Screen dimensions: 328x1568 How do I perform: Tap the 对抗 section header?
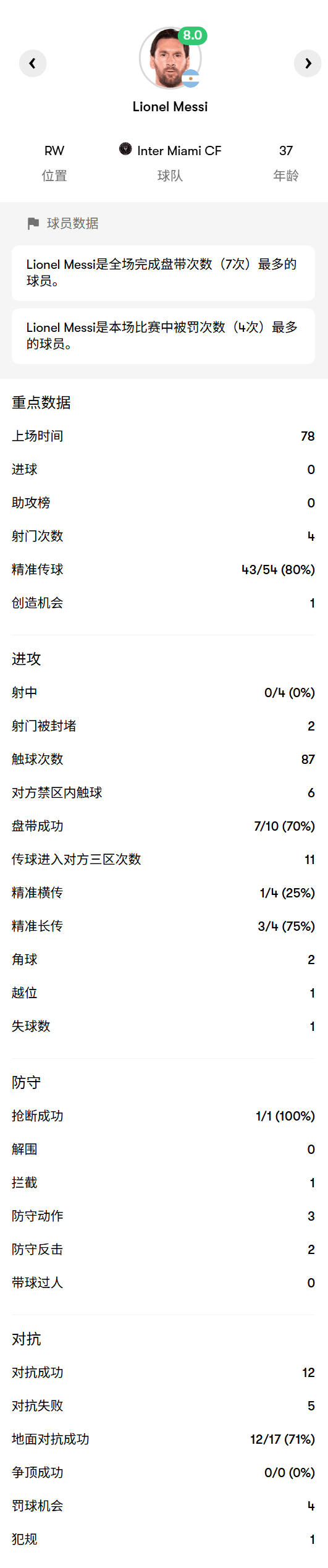click(27, 1339)
